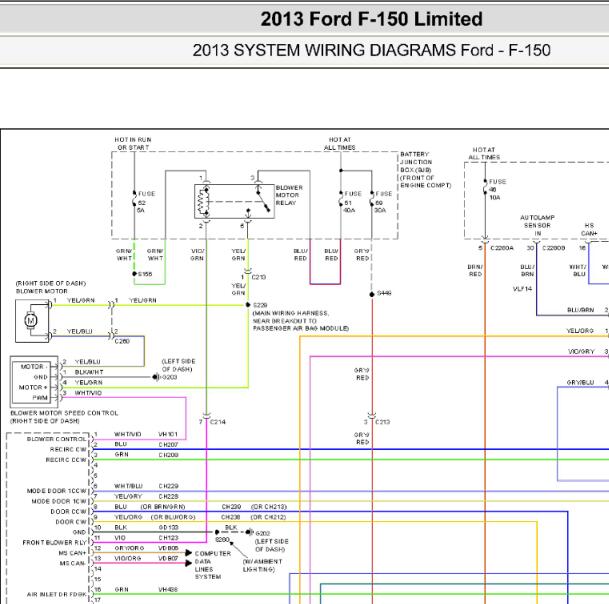Screen dimensions: 609x604
Task: Click the "PWM" pin label
Action: click(x=40, y=397)
